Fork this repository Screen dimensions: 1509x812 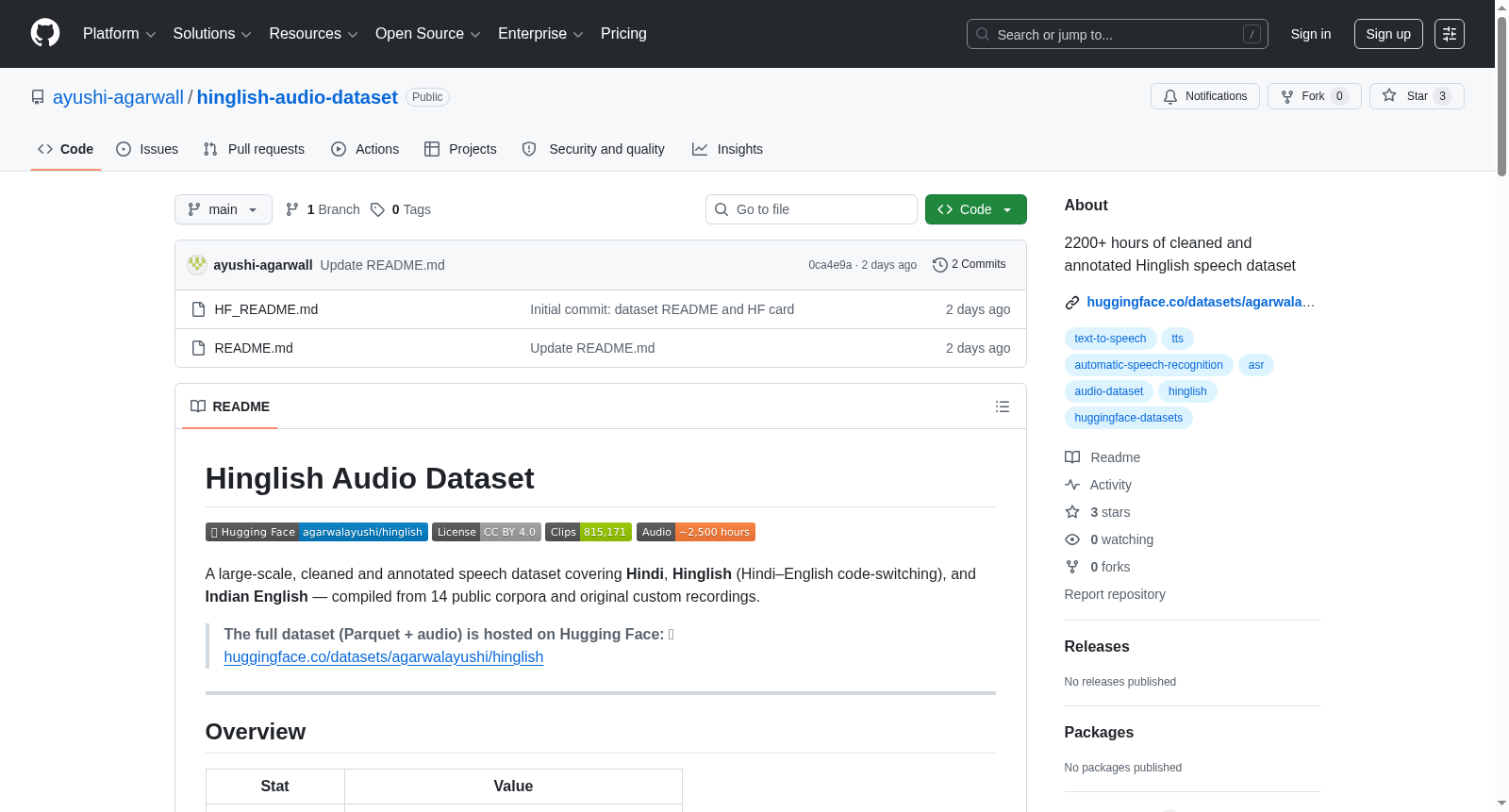(x=1315, y=96)
